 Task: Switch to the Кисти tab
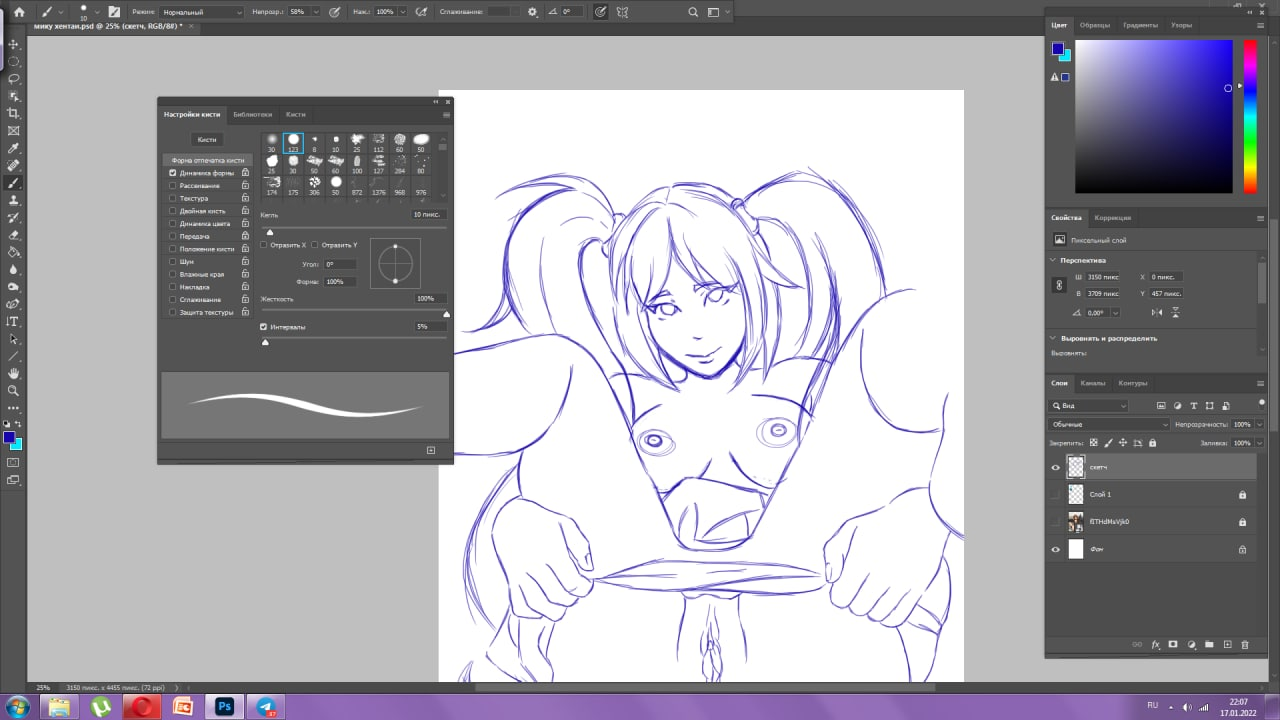click(x=295, y=114)
